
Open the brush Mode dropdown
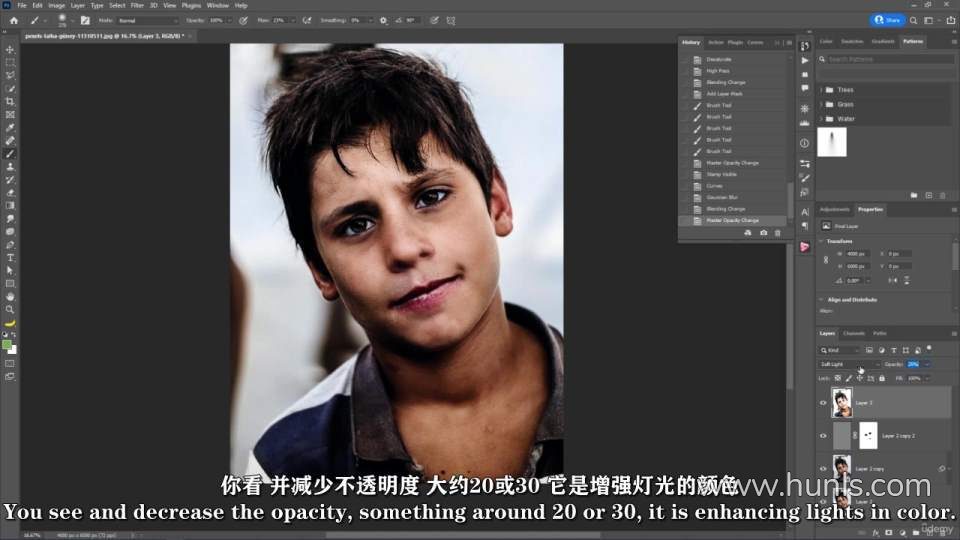[x=147, y=20]
